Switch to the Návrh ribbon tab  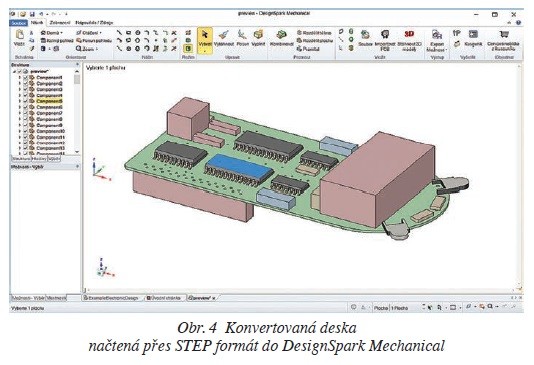pos(37,23)
